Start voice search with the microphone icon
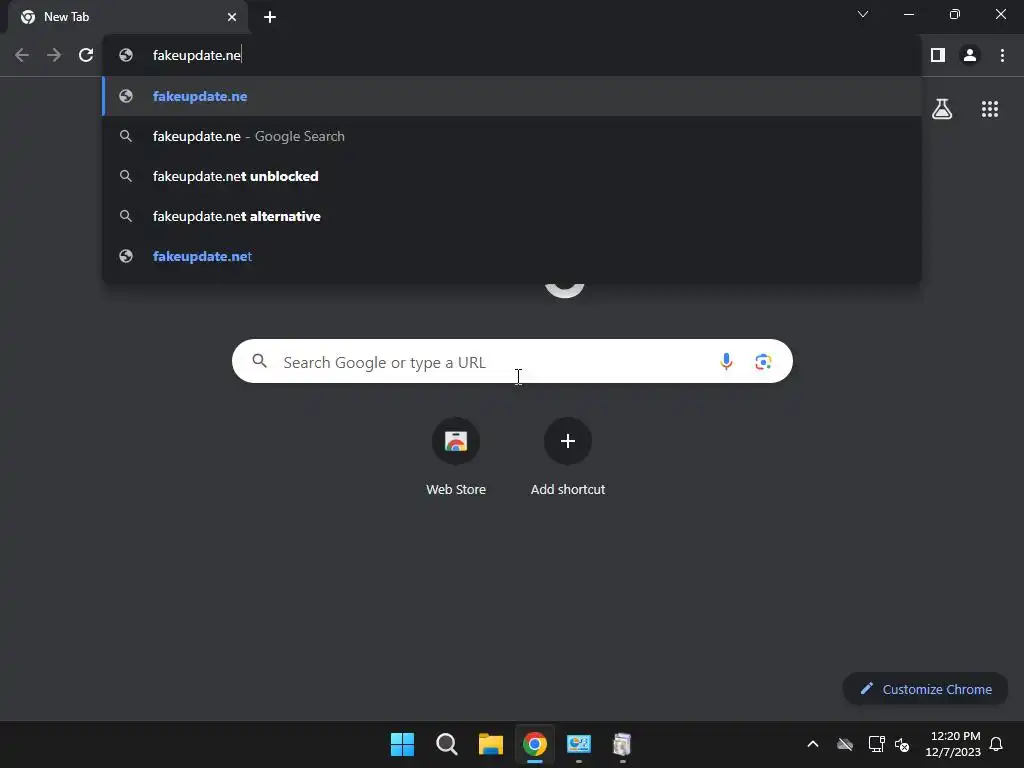The height and width of the screenshot is (768, 1024). click(726, 361)
